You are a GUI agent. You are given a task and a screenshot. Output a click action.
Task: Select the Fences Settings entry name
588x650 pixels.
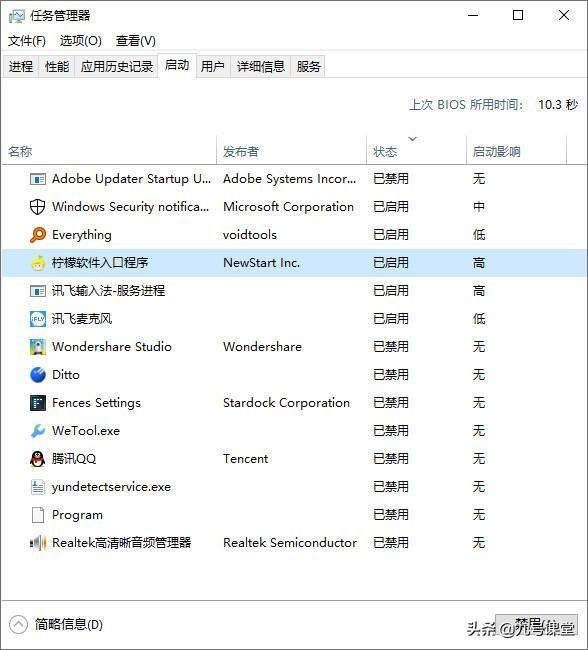click(96, 403)
